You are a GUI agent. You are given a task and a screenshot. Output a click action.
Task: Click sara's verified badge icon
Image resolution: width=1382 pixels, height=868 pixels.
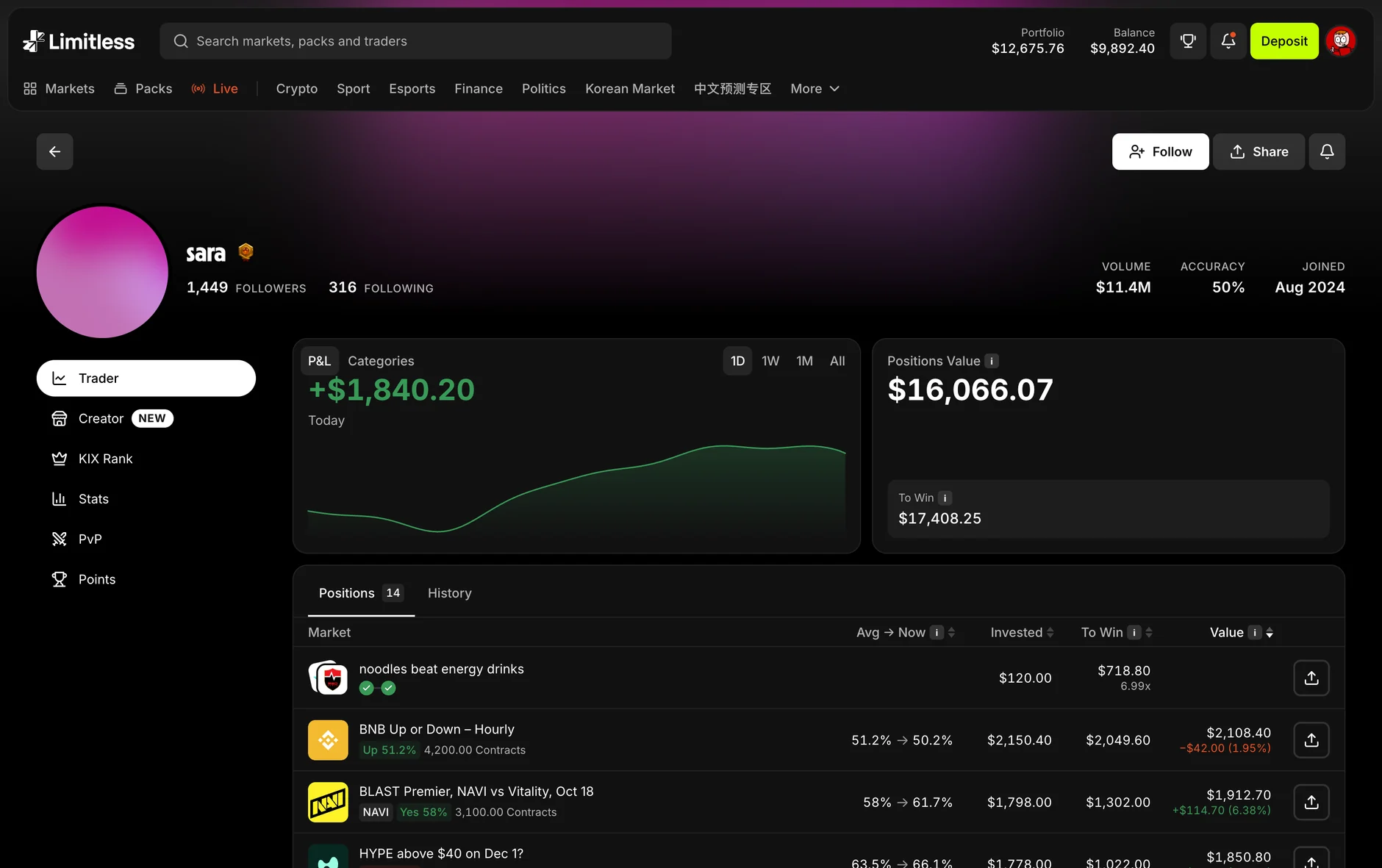tap(246, 252)
